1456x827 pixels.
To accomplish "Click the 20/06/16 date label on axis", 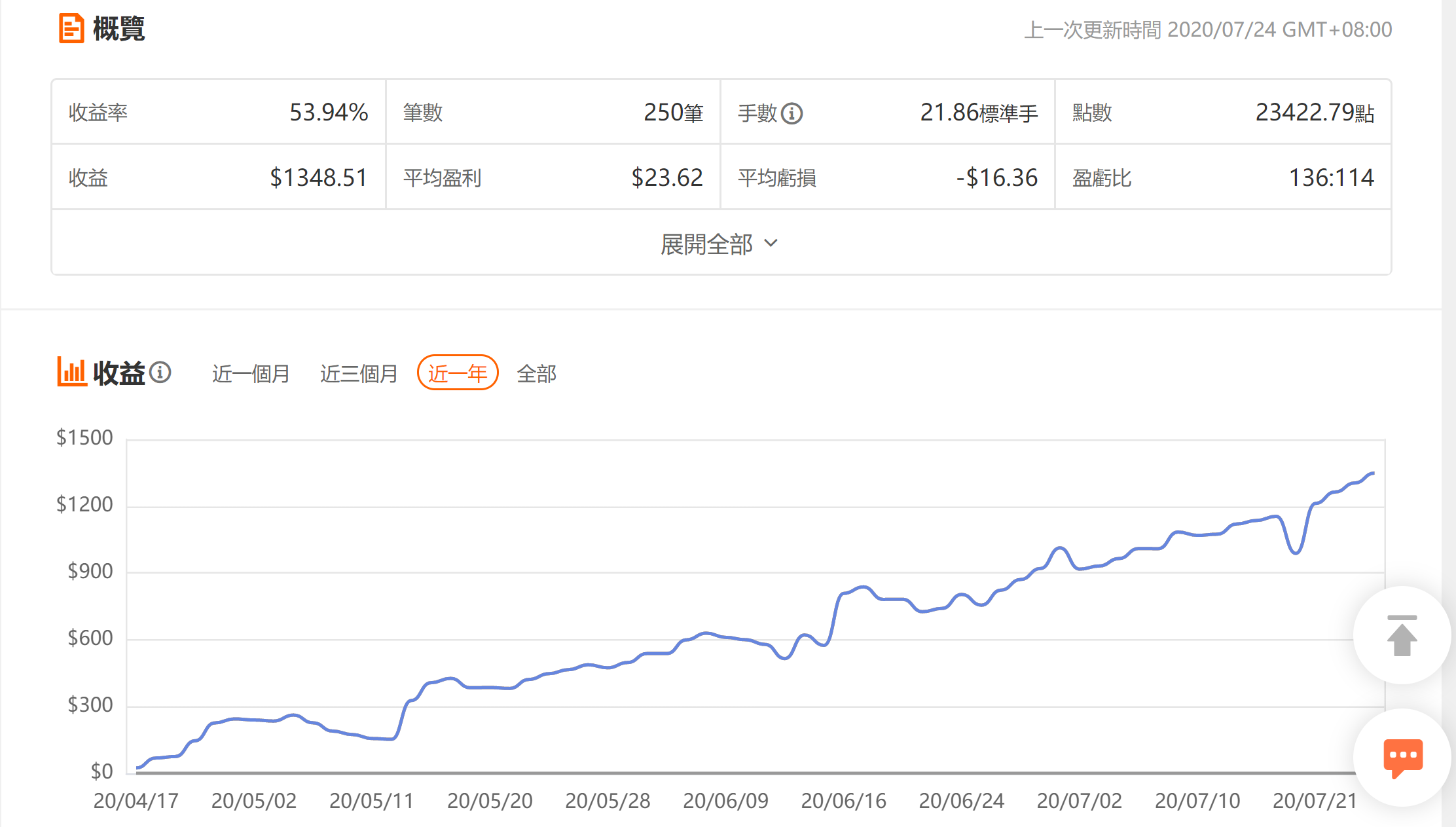I will [843, 800].
